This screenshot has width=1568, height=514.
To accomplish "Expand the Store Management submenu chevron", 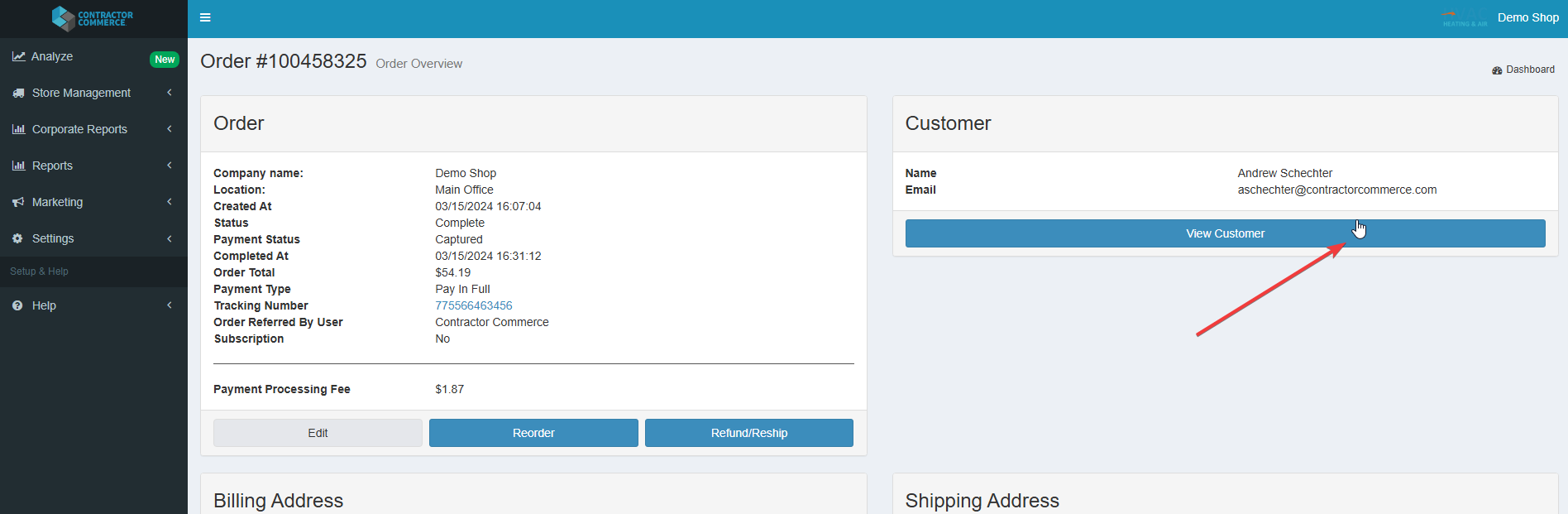I will pos(170,93).
